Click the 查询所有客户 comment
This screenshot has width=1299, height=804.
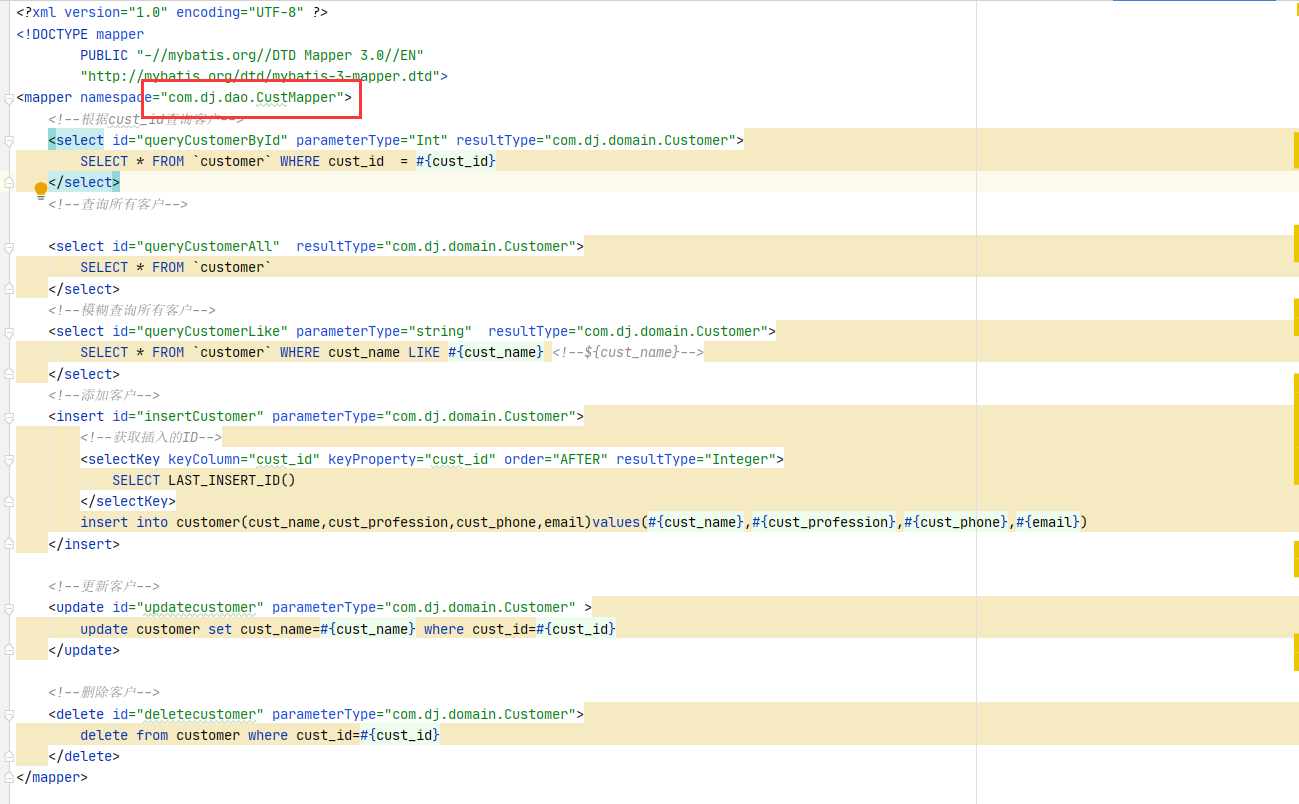120,204
